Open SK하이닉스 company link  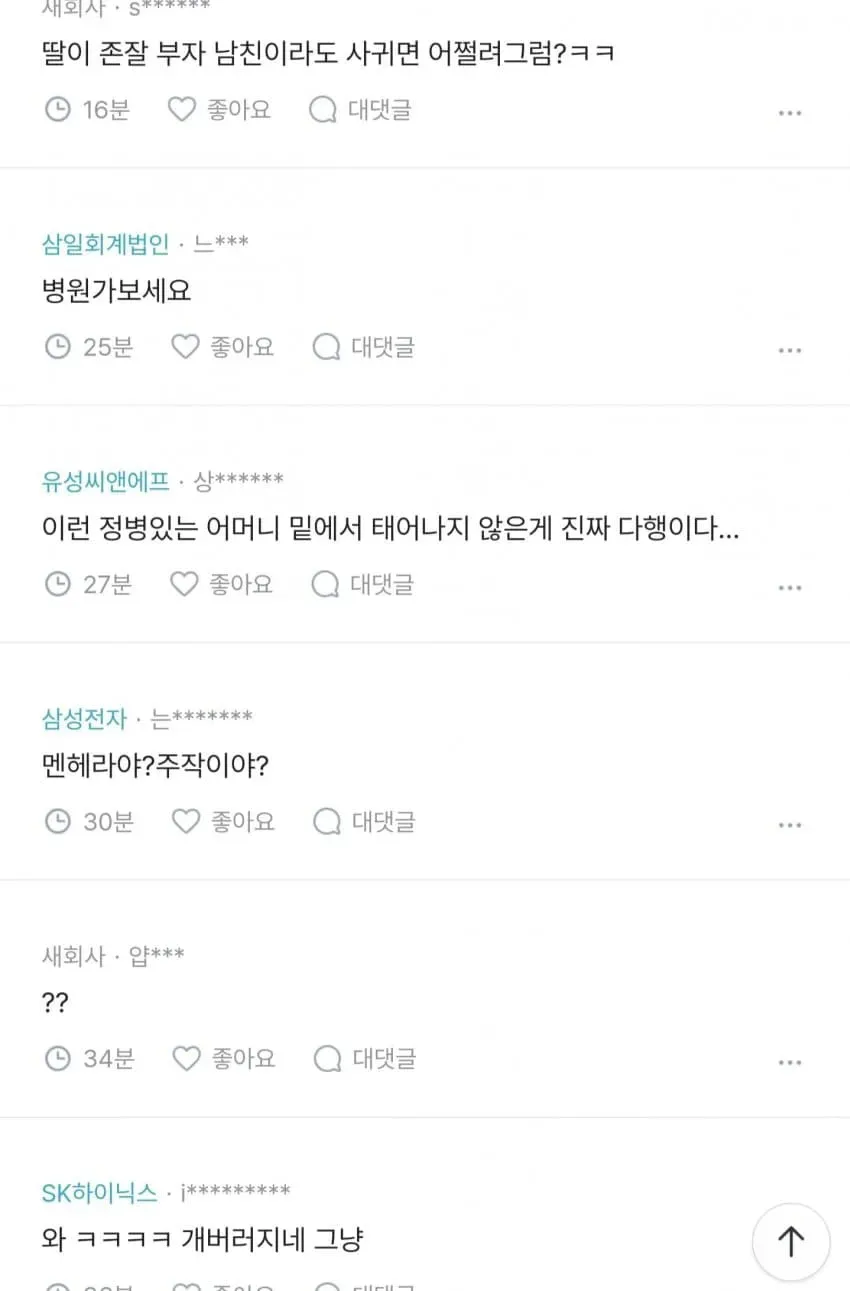click(x=100, y=1192)
